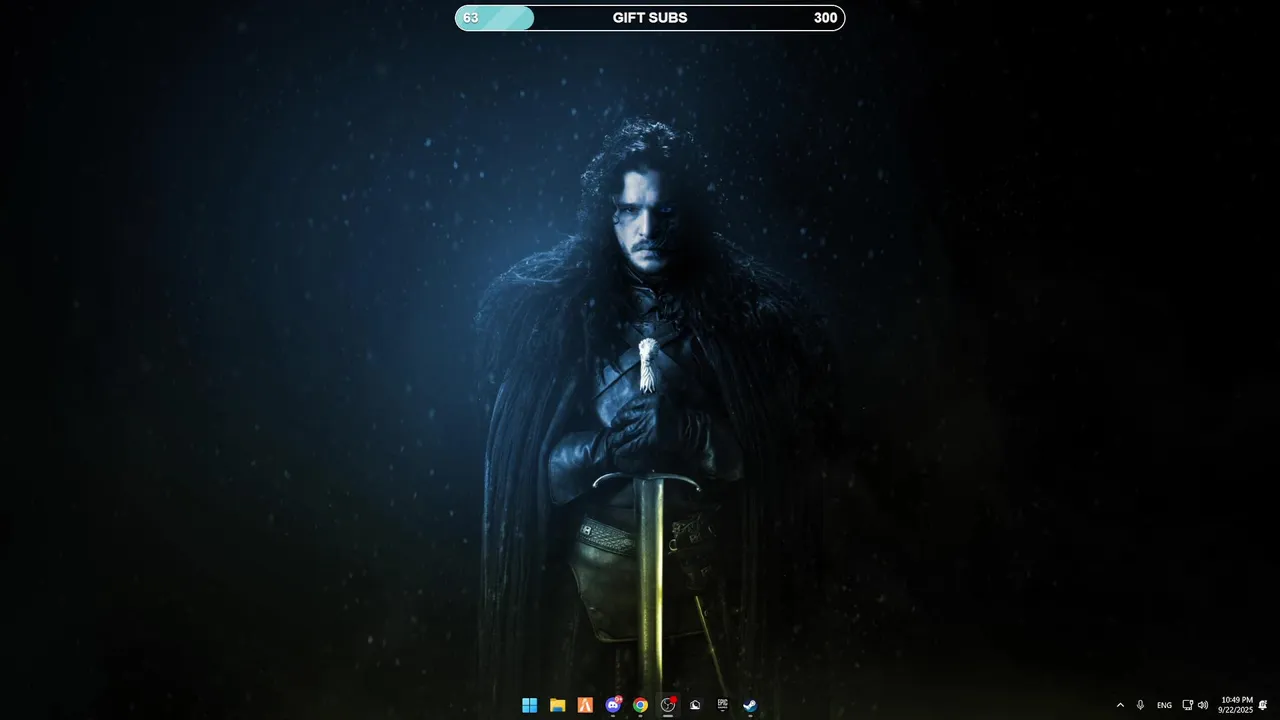Click the 63 current subs count
Screen dimensions: 1280x720
pyautogui.click(x=470, y=18)
